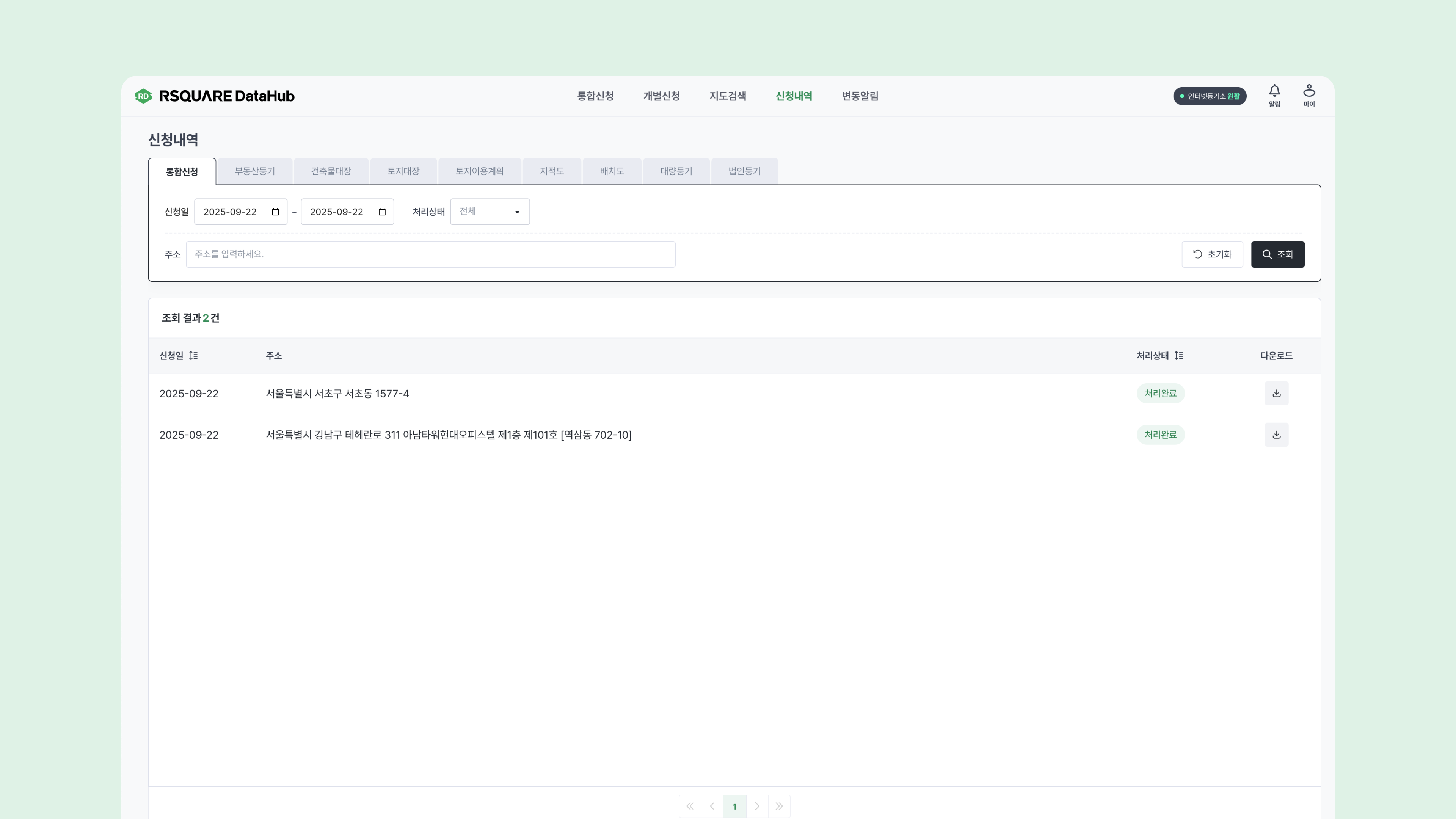Sort by 처리상태 column icon
The image size is (1456, 819).
click(x=1178, y=356)
